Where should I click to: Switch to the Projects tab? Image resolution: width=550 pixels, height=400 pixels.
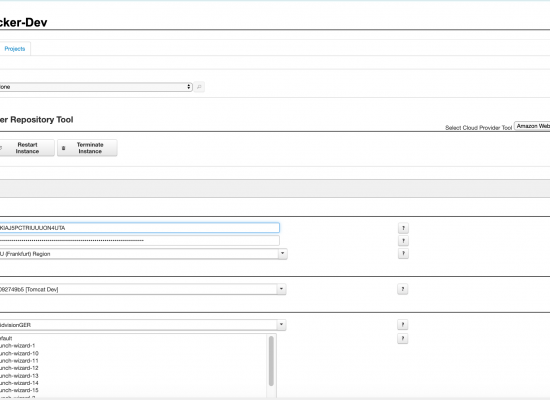15,49
